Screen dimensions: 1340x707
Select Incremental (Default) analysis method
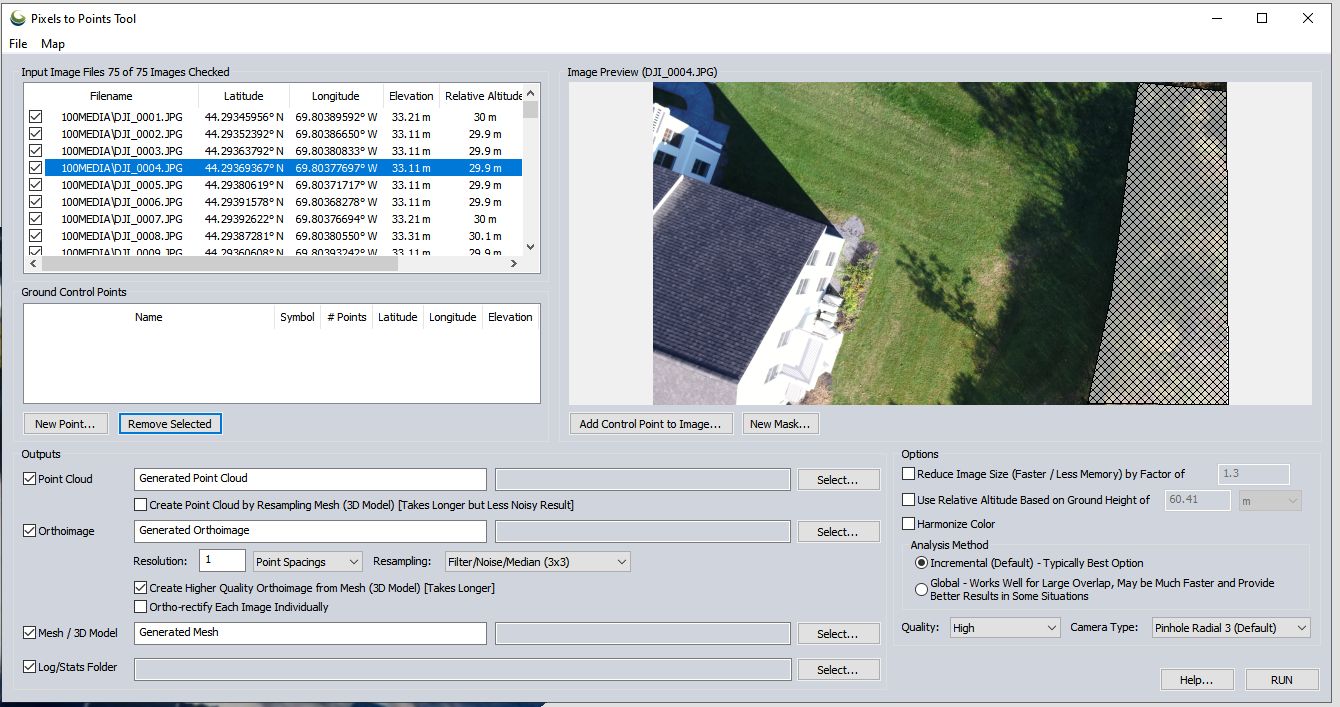[x=922, y=563]
